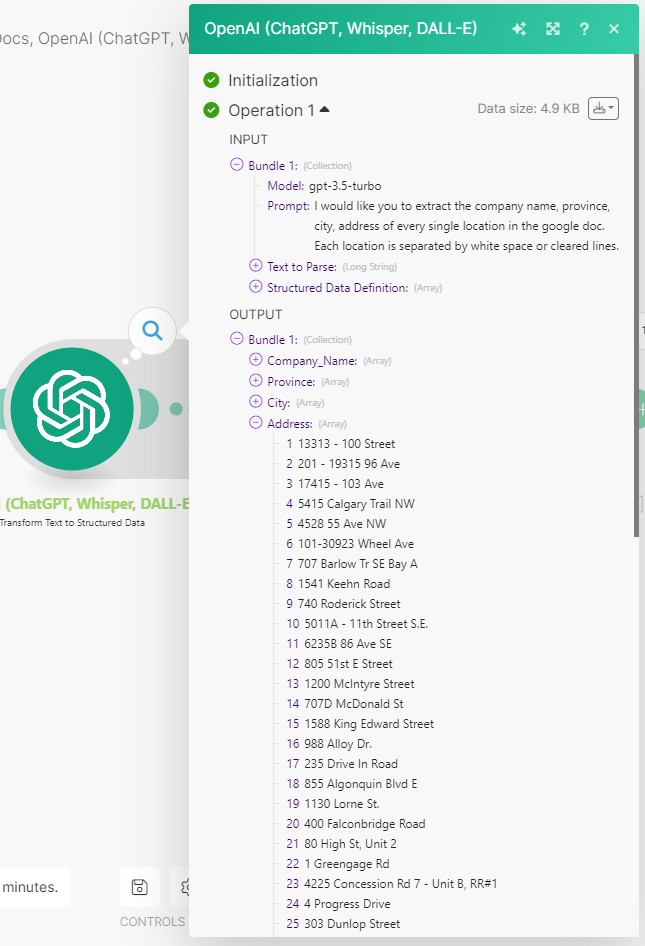Expand the panel to fullscreen with arrows icon
Screen dimensions: 645x946
[x=553, y=28]
